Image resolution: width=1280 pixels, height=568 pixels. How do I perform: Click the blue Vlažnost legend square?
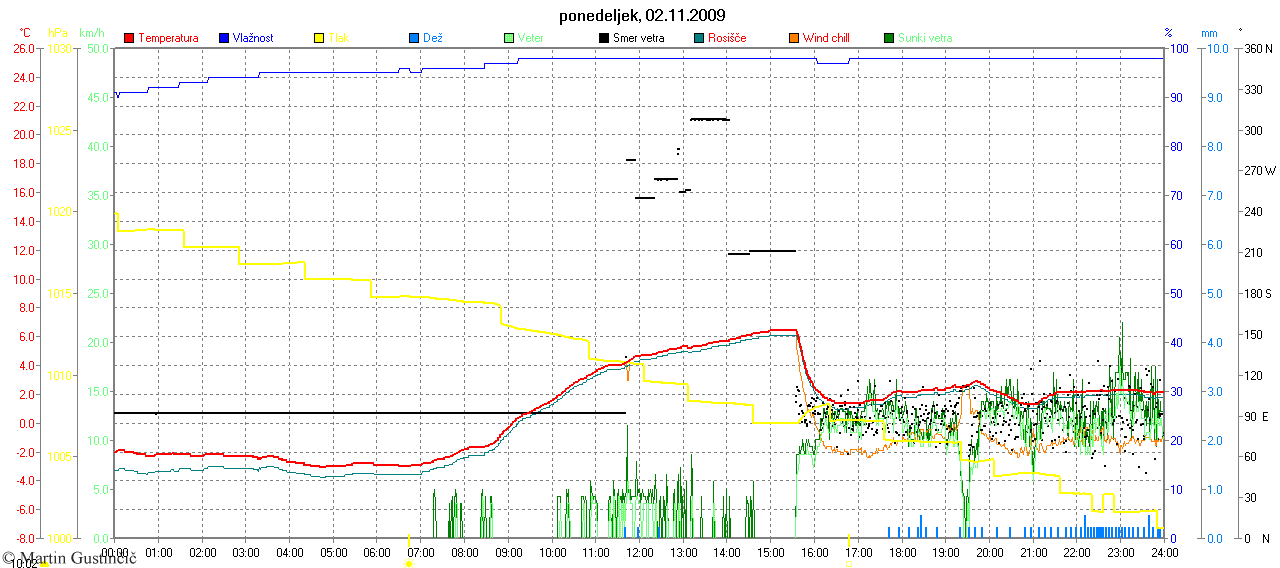click(x=223, y=38)
